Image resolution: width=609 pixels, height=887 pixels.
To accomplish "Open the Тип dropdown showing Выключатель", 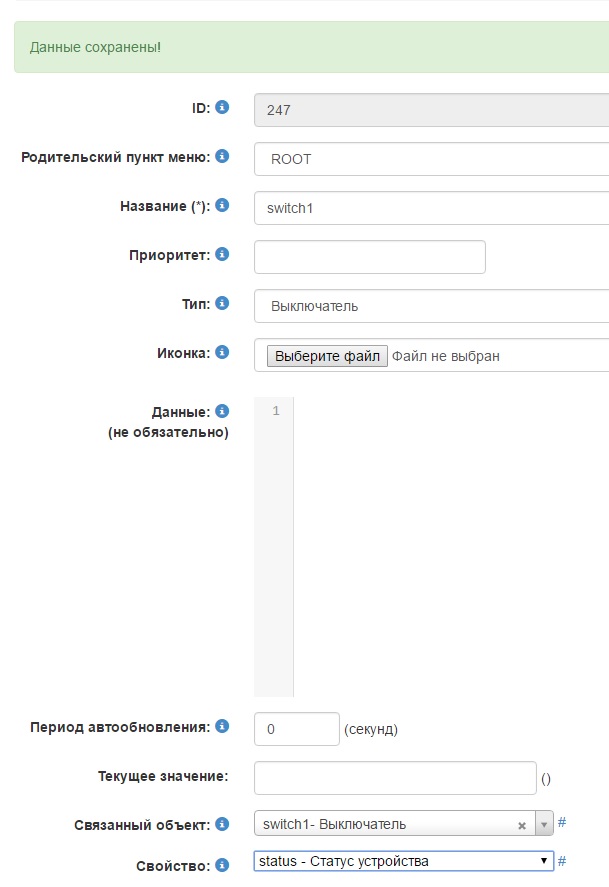I will point(431,306).
